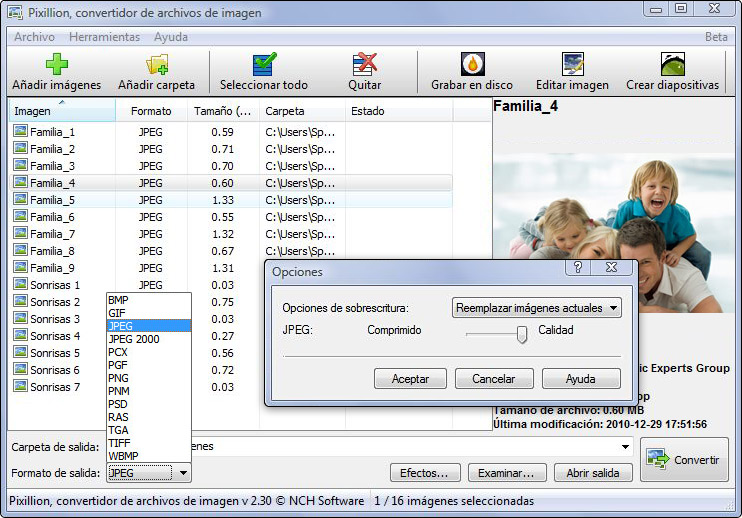Click the image icon beside Sonrisas 7
This screenshot has width=742, height=518.
coord(20,386)
